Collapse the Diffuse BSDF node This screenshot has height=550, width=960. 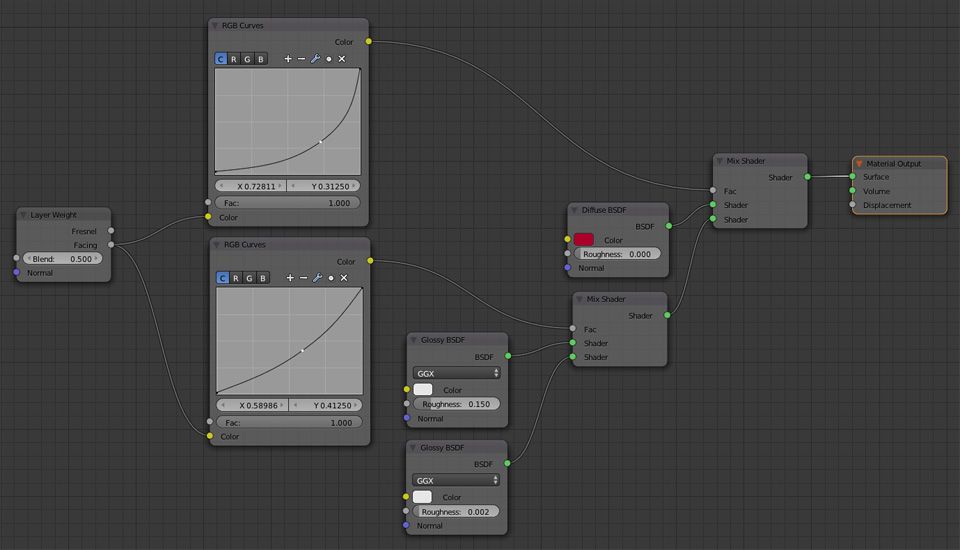pos(574,210)
